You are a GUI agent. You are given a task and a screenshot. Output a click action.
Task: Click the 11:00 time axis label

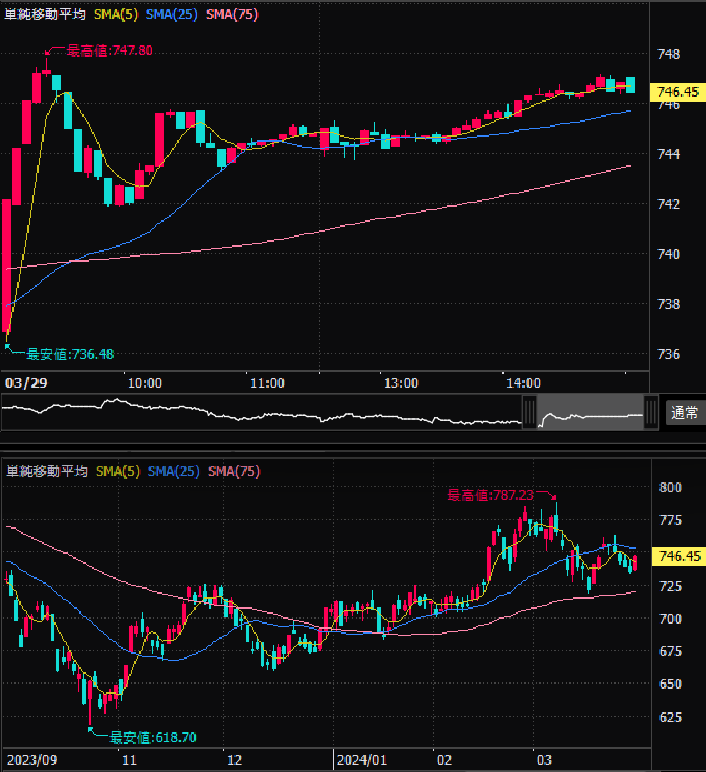point(267,383)
